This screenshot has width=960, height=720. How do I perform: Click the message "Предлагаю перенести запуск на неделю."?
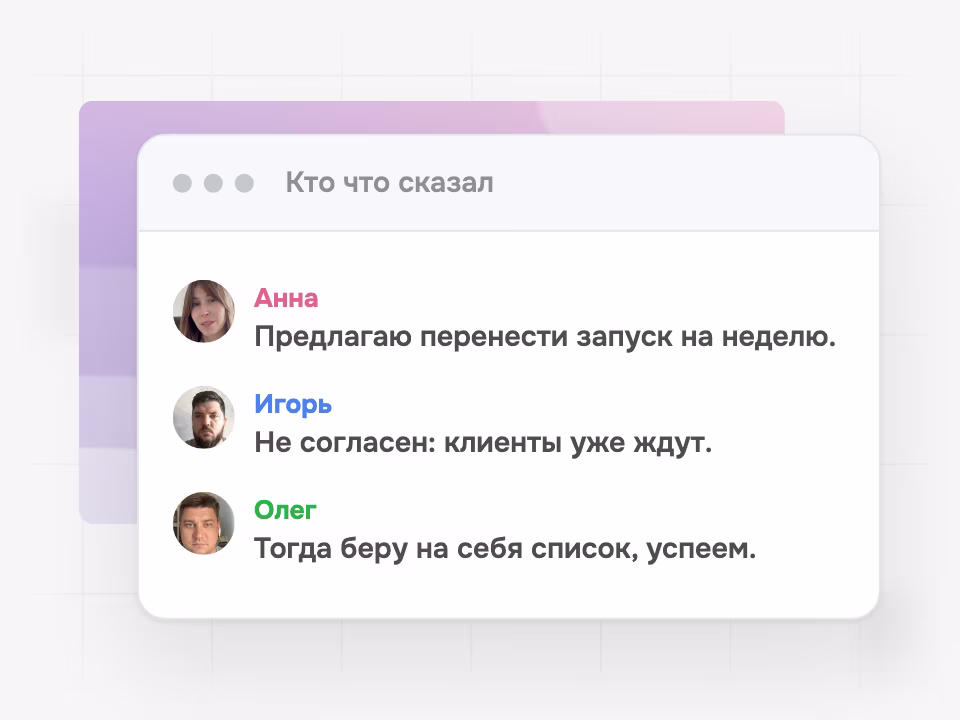click(545, 337)
